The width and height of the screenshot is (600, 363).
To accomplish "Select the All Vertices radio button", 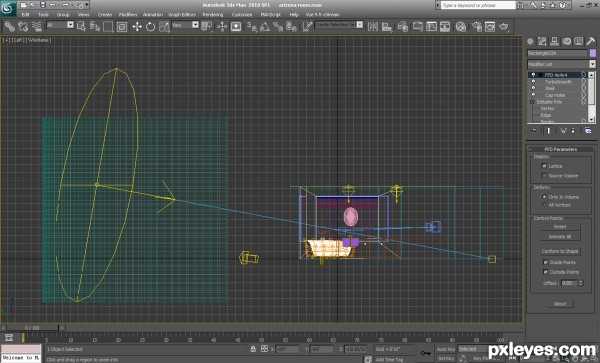I will pyautogui.click(x=544, y=205).
